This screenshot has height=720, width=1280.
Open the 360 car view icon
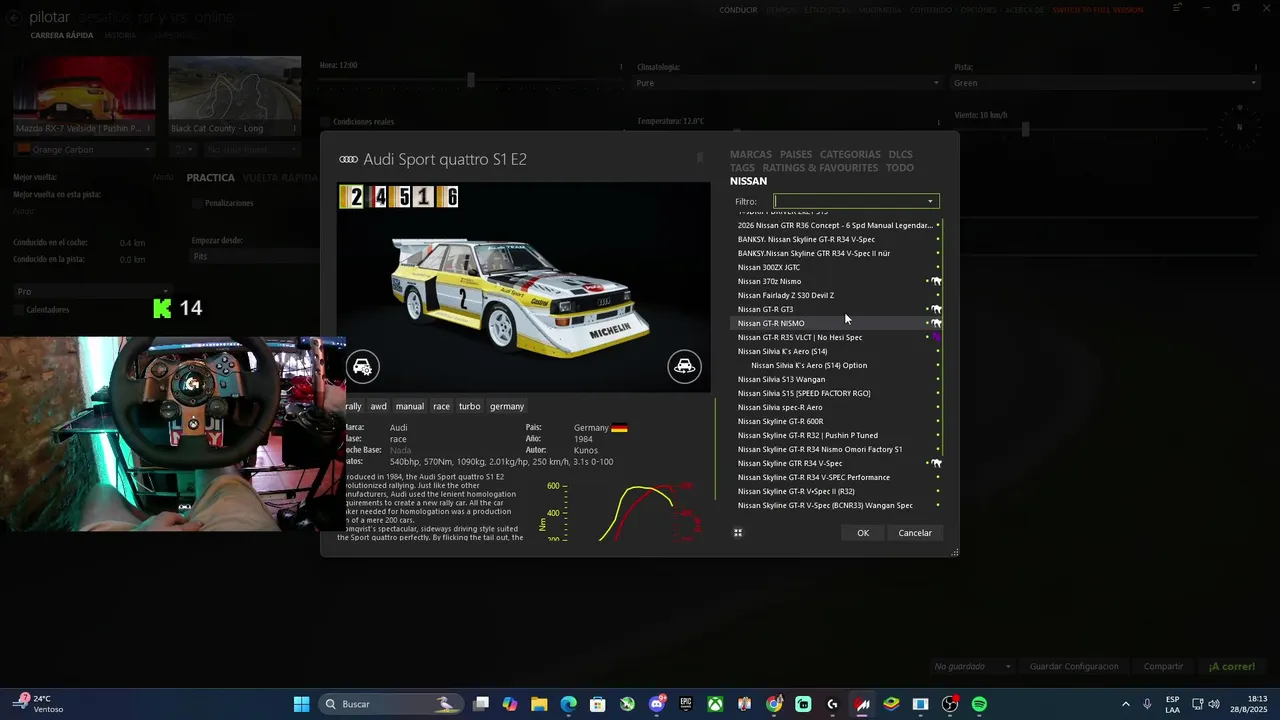point(684,367)
